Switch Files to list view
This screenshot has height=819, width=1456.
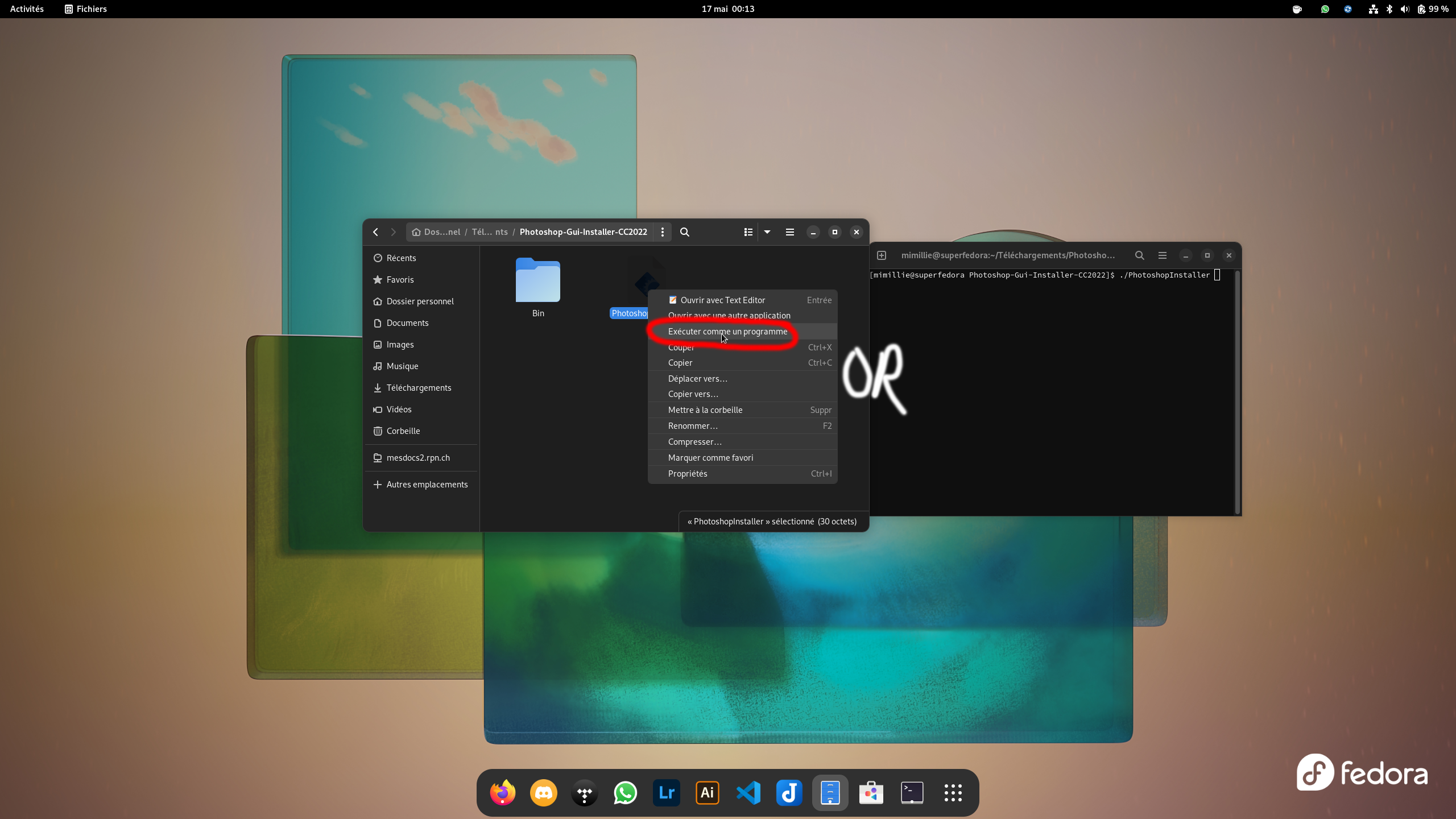tap(748, 232)
